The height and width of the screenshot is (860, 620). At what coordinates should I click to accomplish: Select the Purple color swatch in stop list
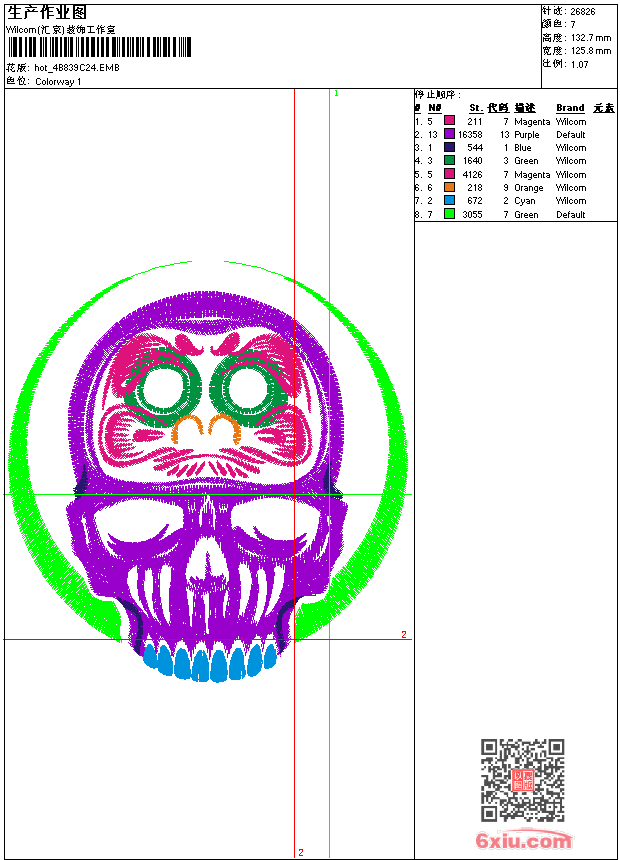450,134
